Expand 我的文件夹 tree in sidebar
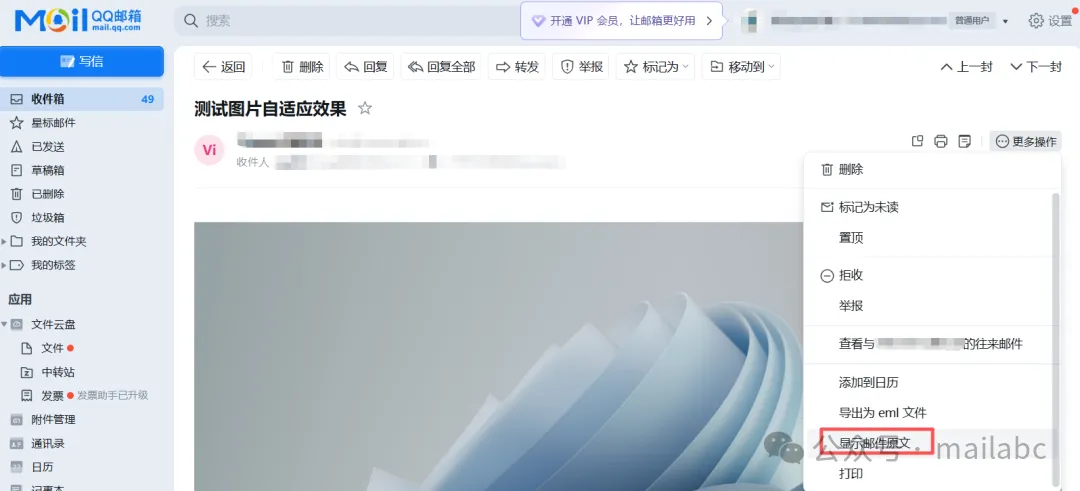 (x=5, y=241)
